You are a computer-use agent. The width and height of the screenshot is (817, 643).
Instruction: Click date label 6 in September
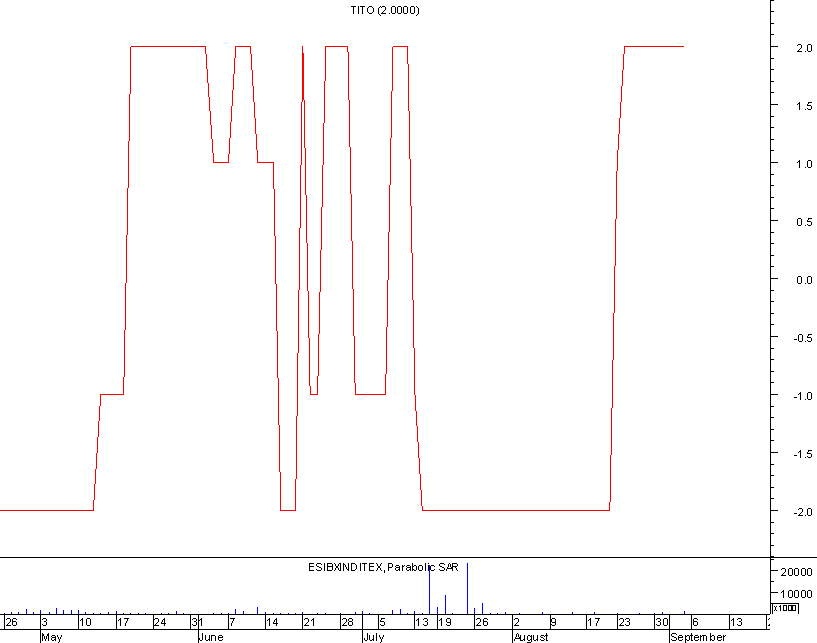point(695,622)
